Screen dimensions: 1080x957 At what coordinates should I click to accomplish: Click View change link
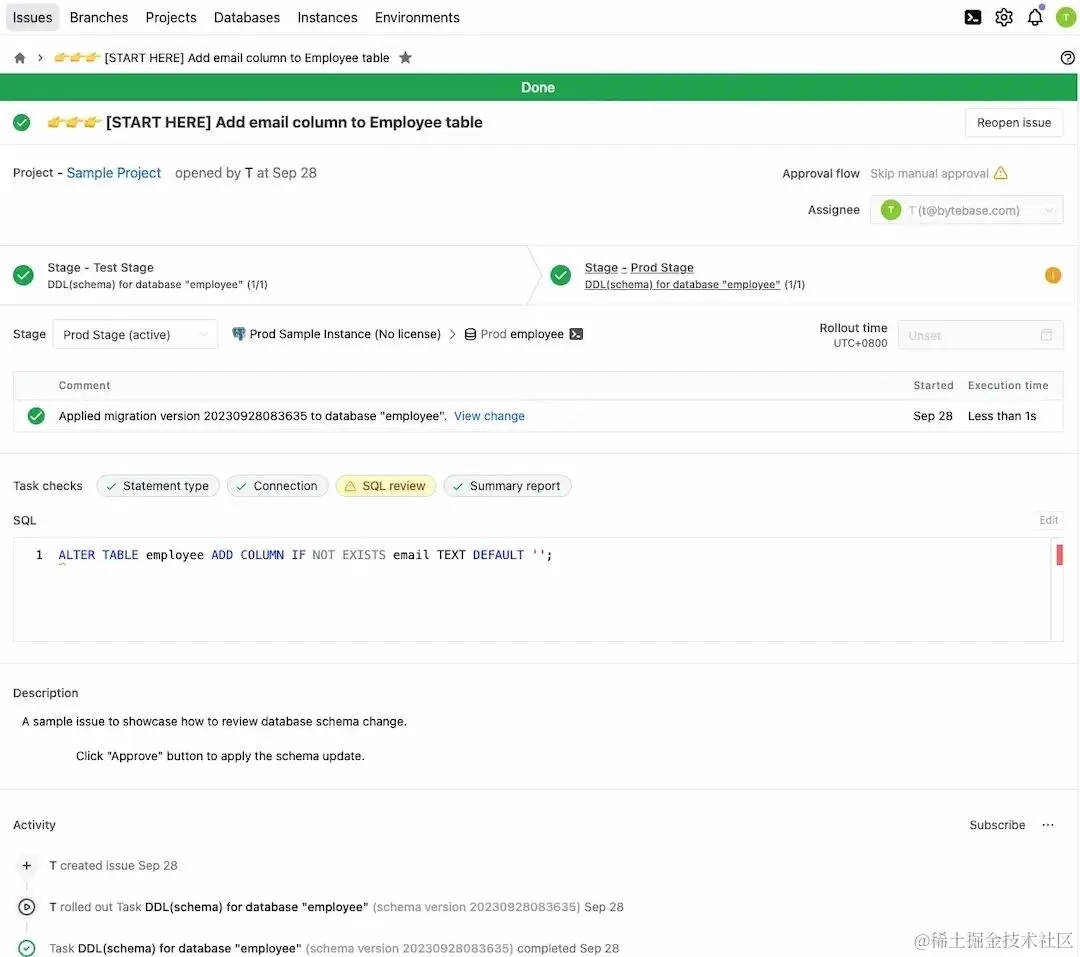[x=489, y=416]
